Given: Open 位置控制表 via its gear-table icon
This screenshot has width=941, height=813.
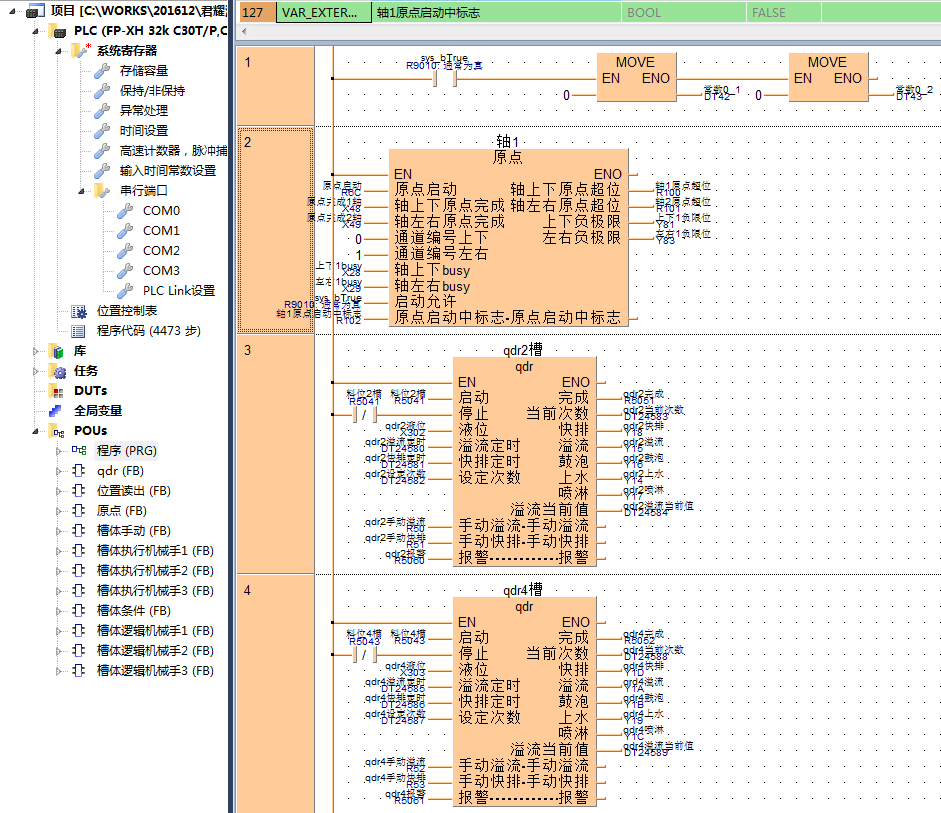Looking at the screenshot, I should click(x=79, y=311).
